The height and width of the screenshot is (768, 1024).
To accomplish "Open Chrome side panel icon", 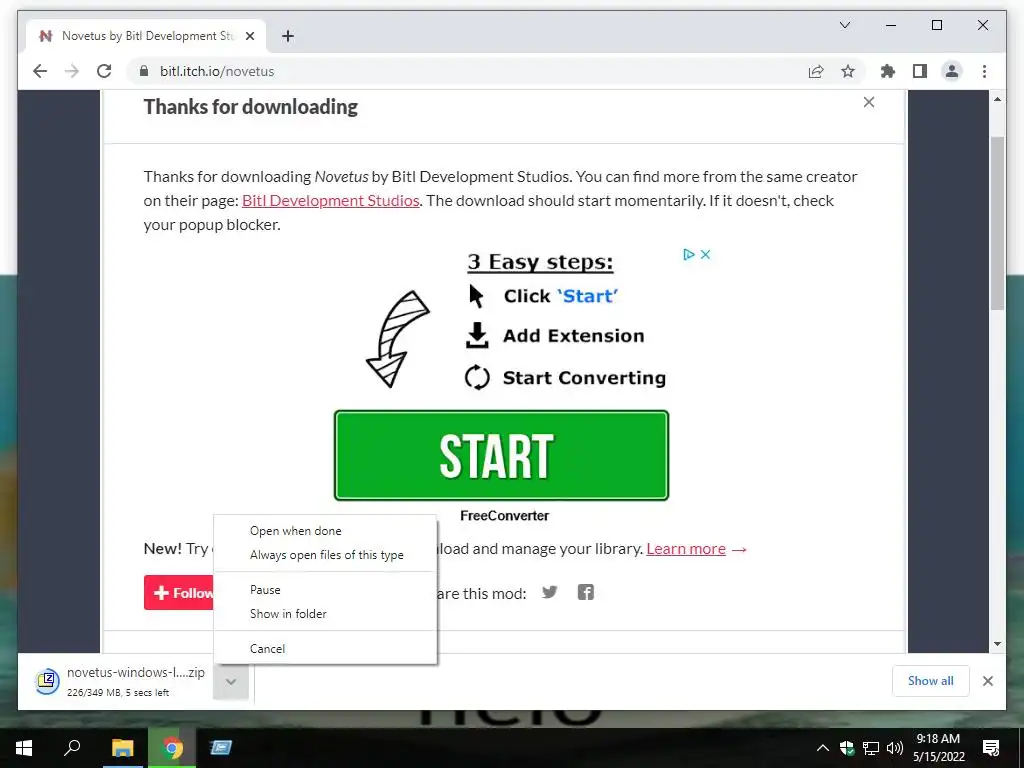I will click(920, 71).
